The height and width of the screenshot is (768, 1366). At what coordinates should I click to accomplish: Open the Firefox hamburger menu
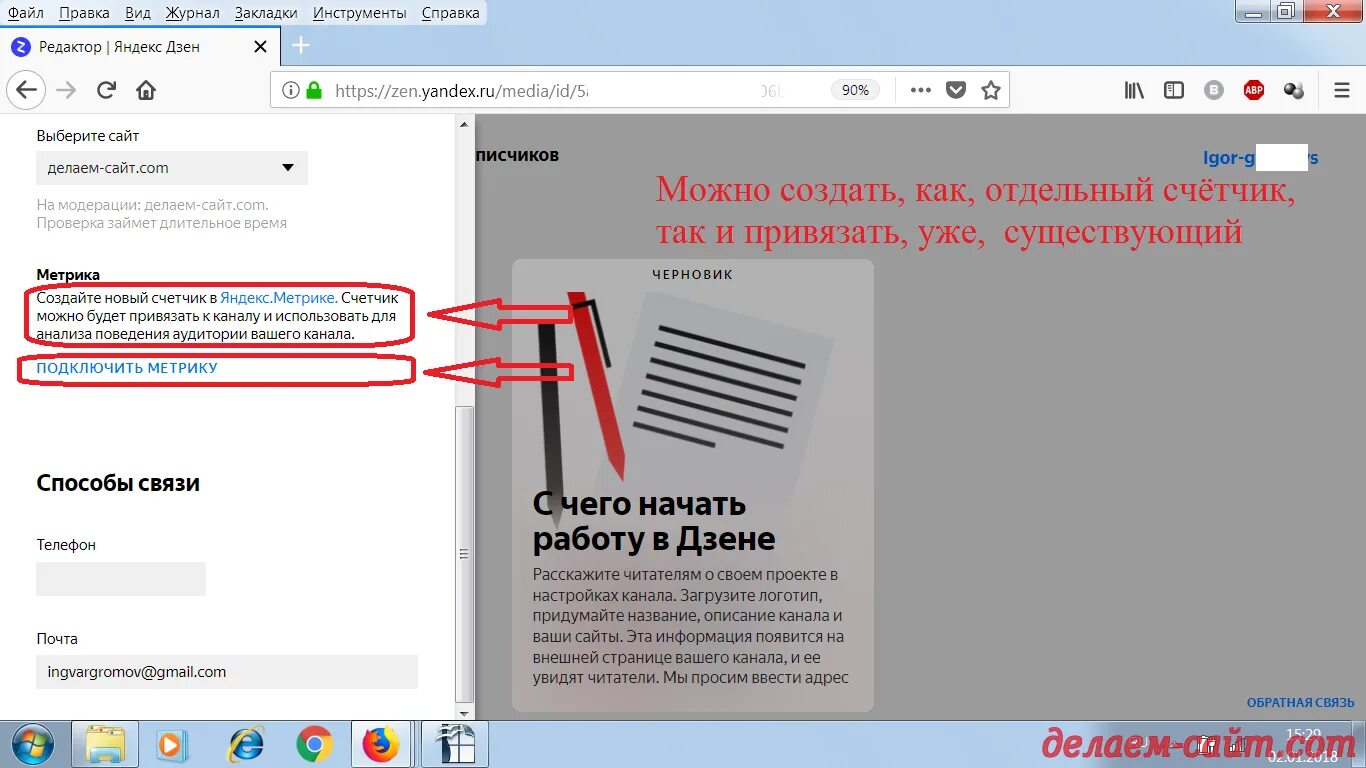pyautogui.click(x=1342, y=90)
